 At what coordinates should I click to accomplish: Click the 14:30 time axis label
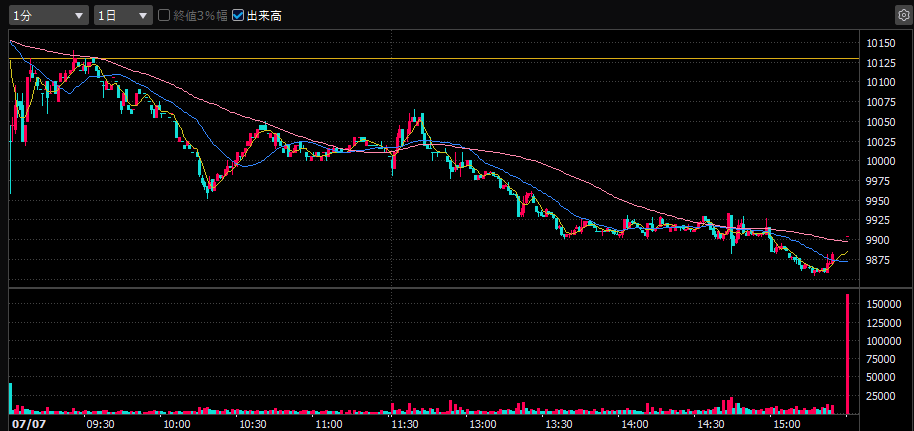(711, 424)
